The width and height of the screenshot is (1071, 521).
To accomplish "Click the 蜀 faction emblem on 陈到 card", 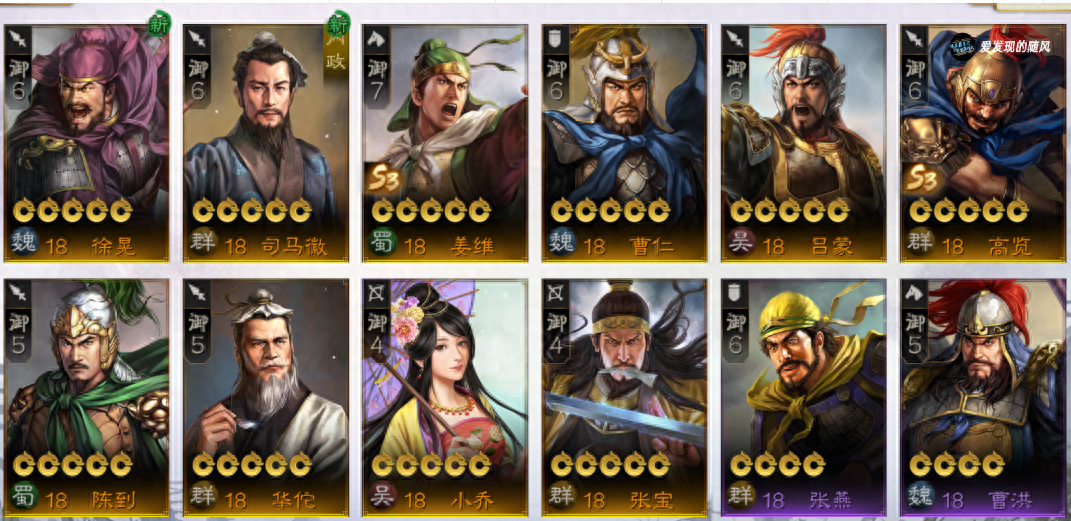I will coord(25,498).
